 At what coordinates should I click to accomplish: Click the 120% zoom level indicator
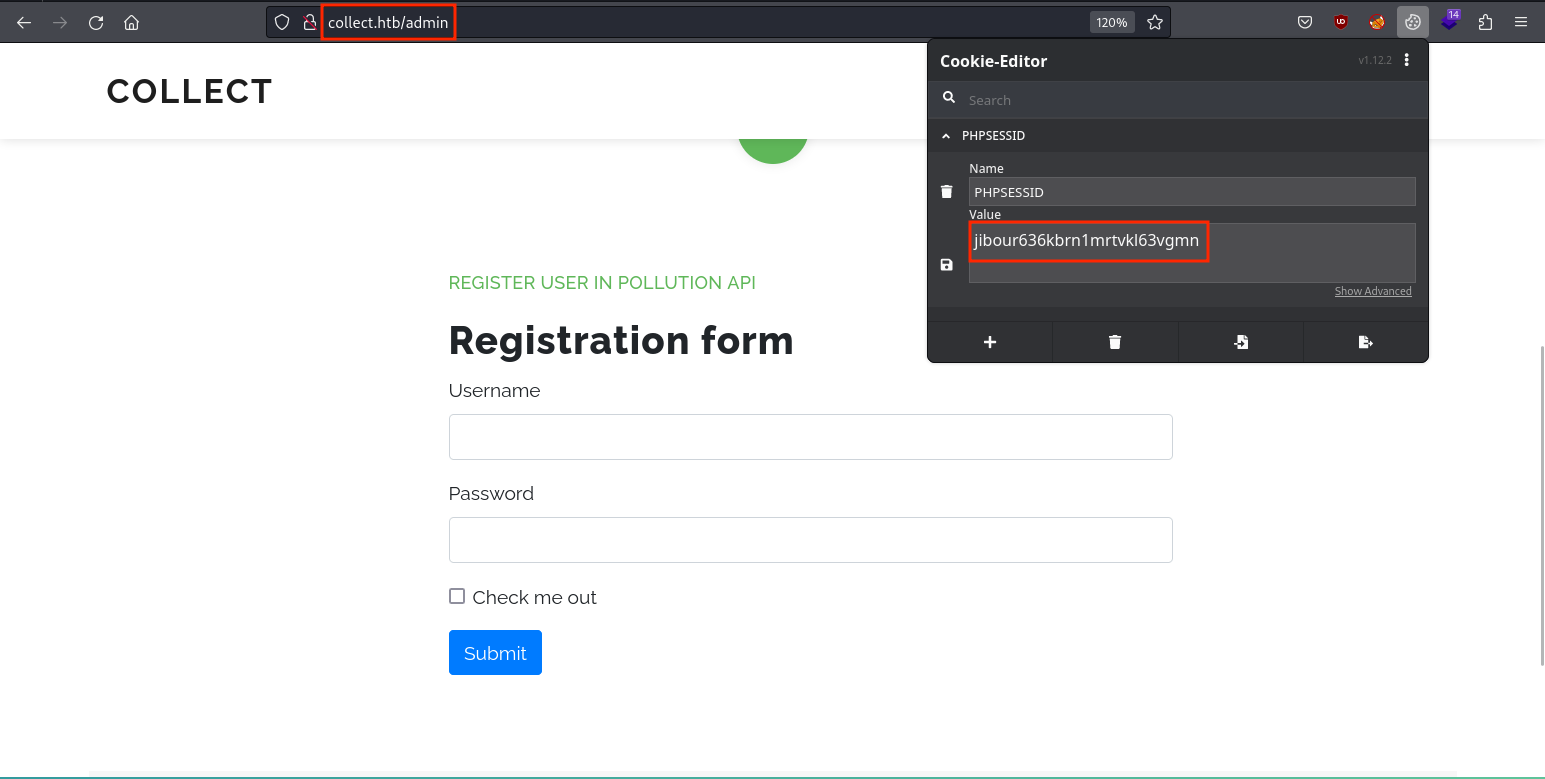(x=1112, y=22)
